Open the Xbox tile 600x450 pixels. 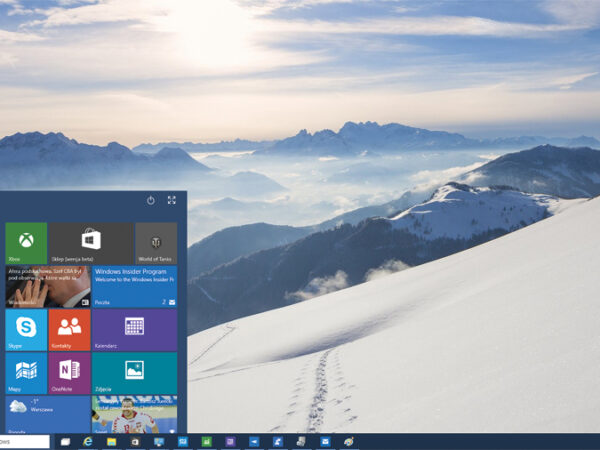coord(26,243)
